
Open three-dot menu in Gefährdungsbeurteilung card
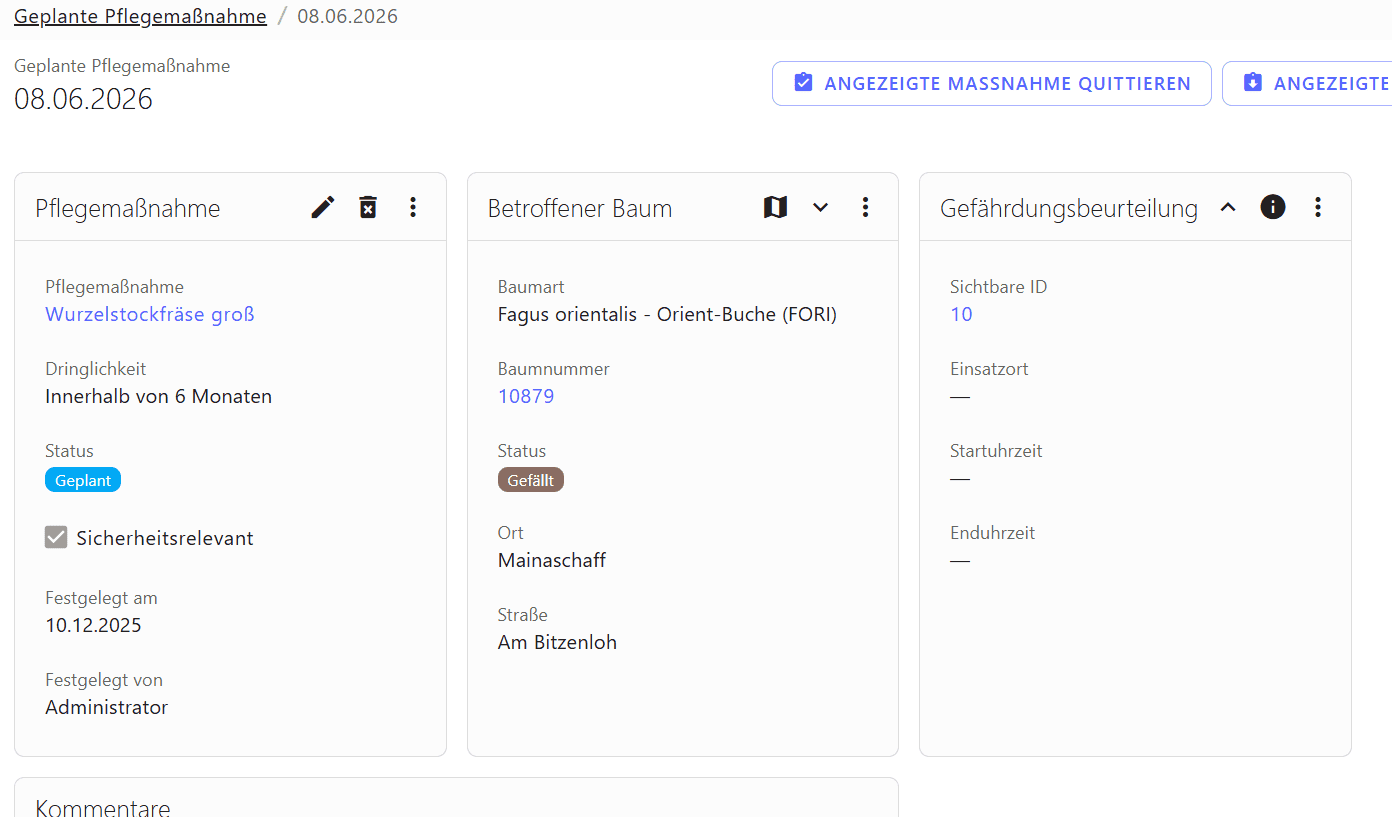coord(1318,207)
